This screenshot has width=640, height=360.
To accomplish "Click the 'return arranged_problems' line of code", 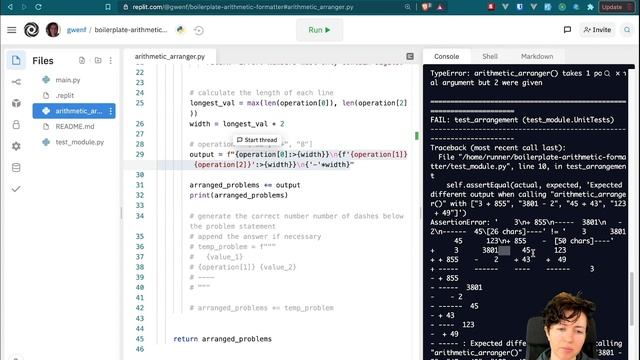I will 222,339.
